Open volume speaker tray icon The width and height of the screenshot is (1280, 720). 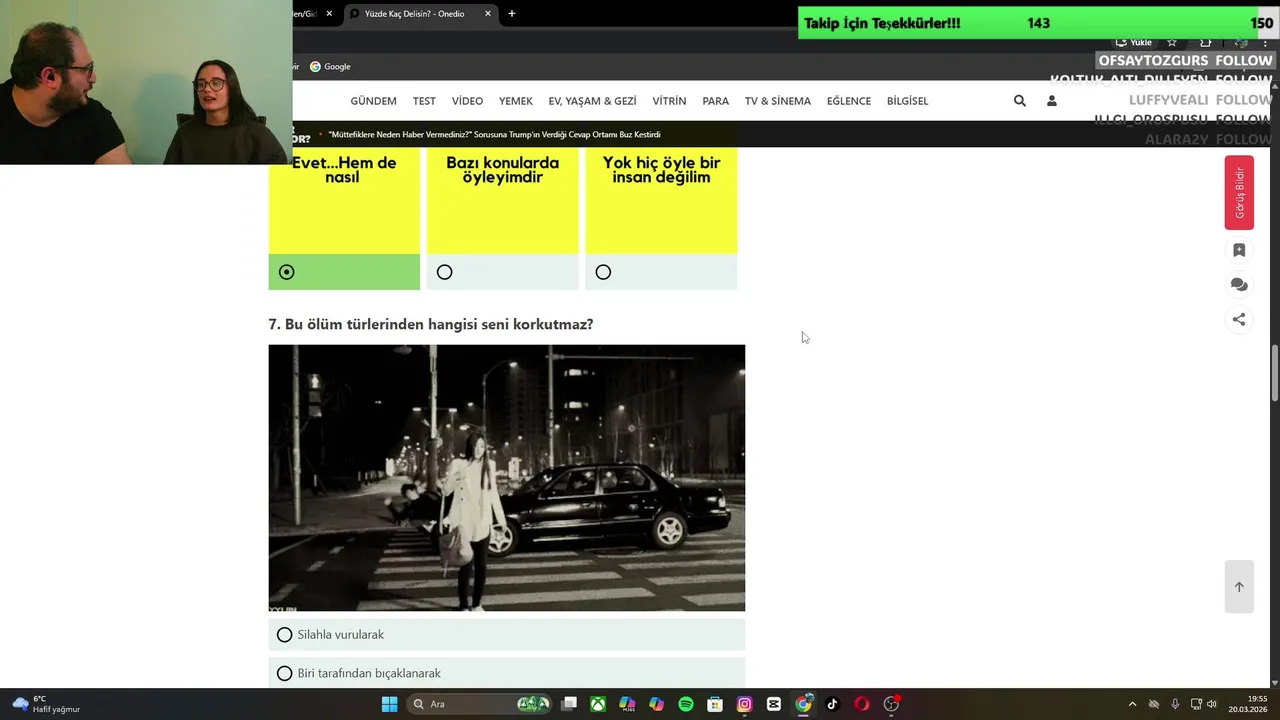(1212, 704)
